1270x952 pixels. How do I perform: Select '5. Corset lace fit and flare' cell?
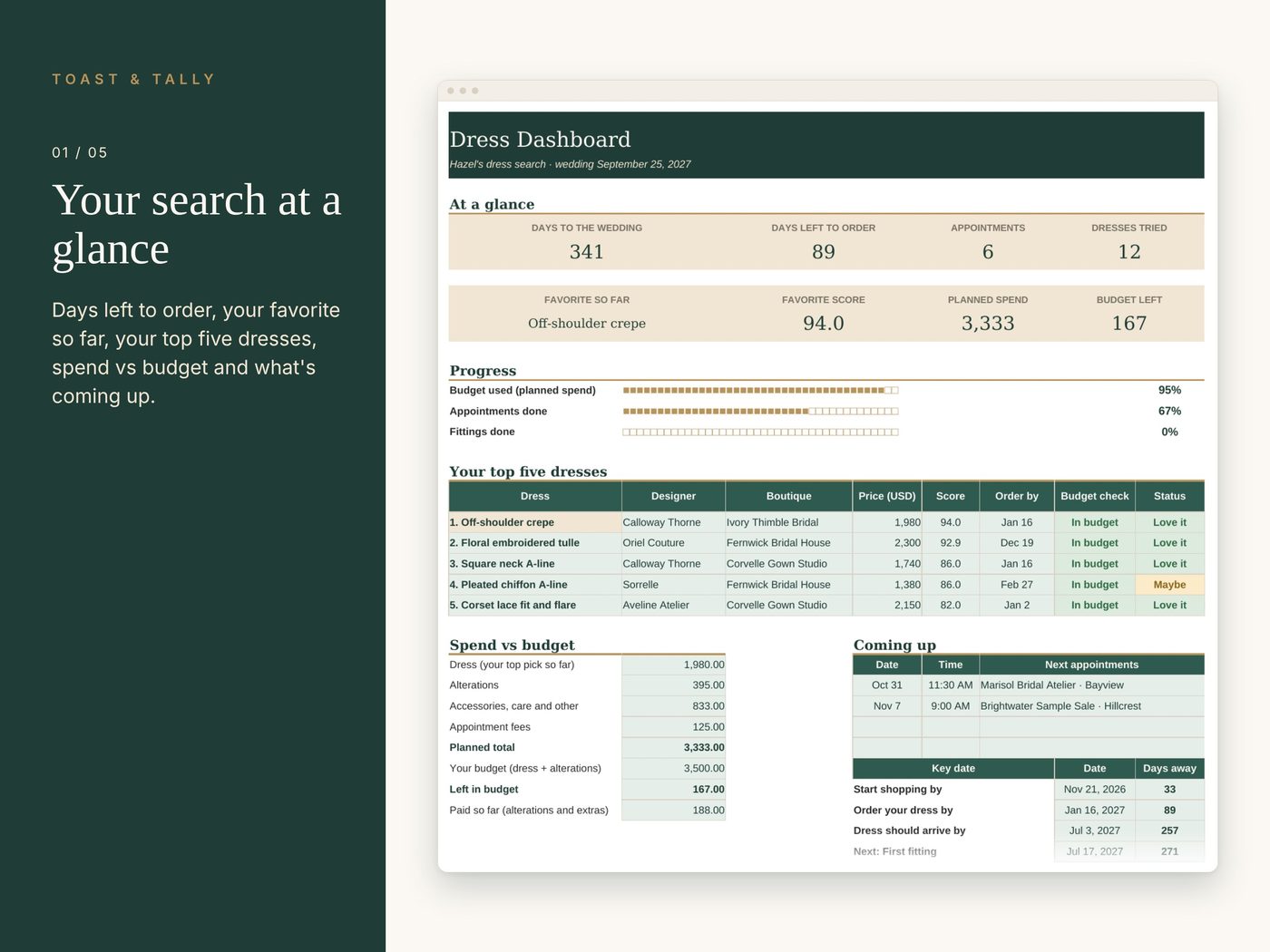point(535,606)
